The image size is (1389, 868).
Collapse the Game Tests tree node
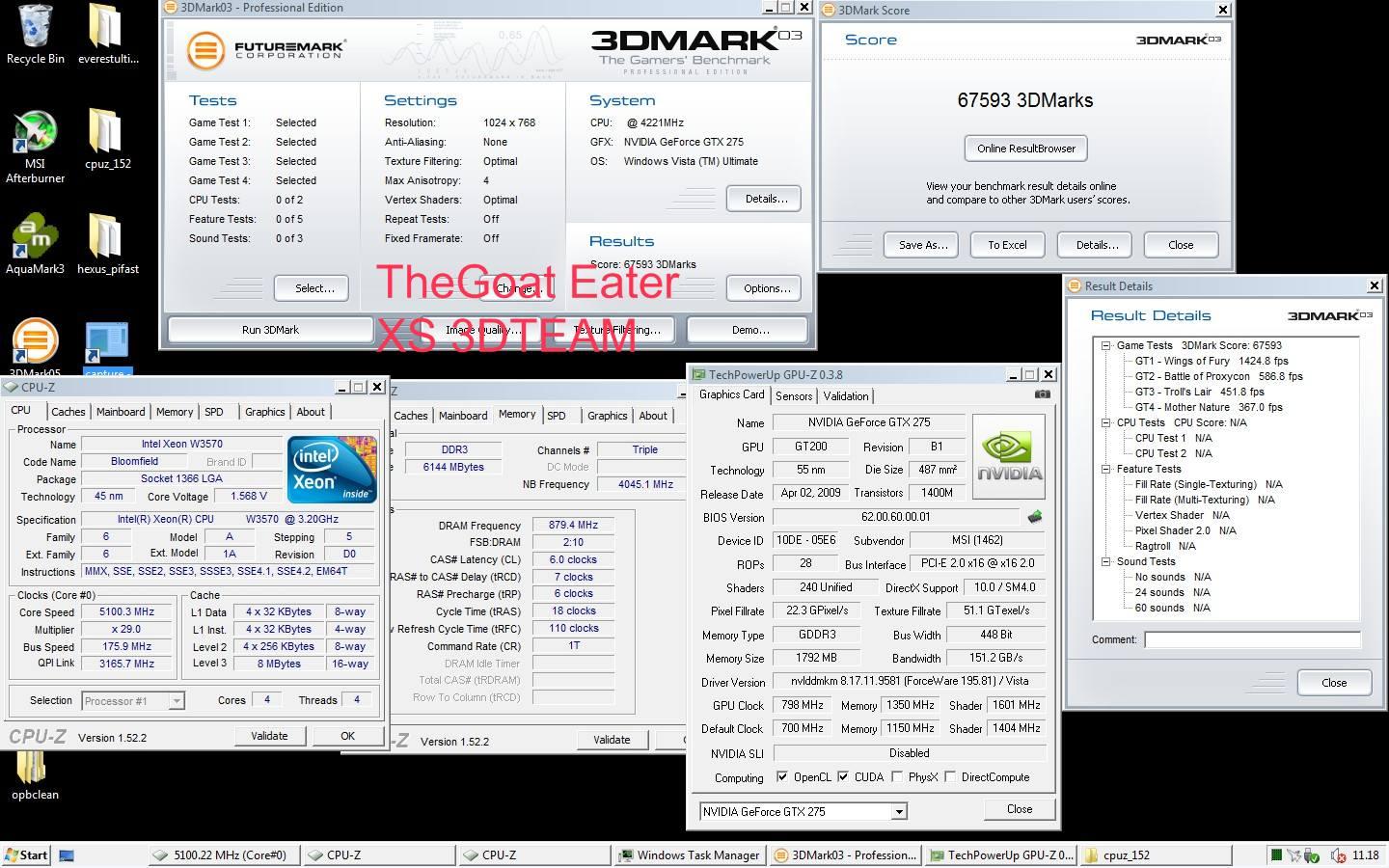click(1105, 345)
